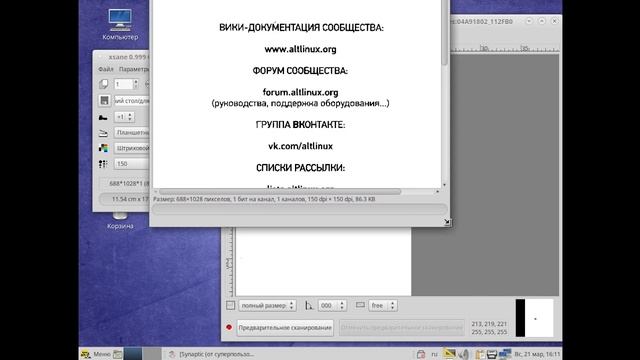The image size is (640, 360).
Task: Click the image size status text in viewer
Action: click(x=264, y=199)
